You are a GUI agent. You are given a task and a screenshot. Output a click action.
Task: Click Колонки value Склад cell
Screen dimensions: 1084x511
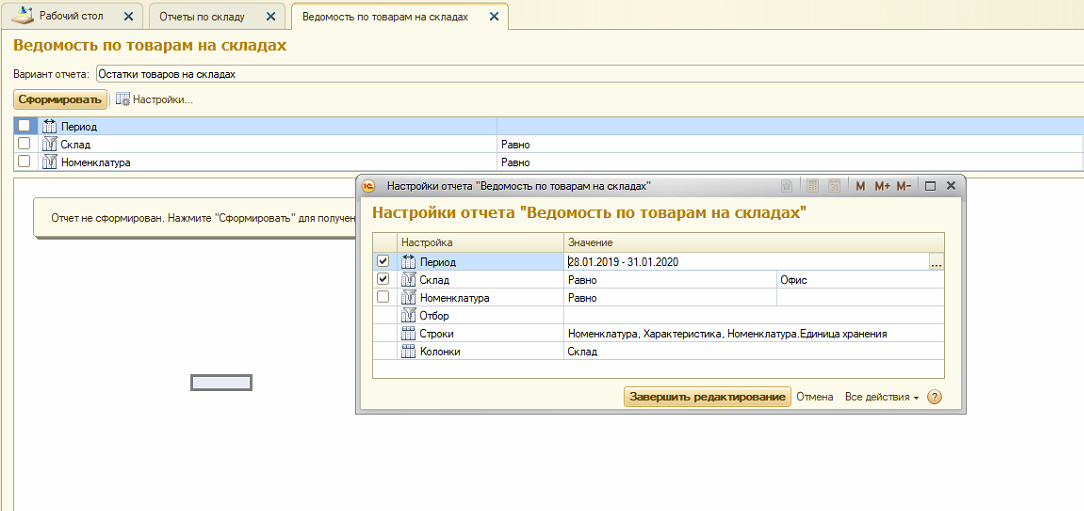tap(754, 351)
